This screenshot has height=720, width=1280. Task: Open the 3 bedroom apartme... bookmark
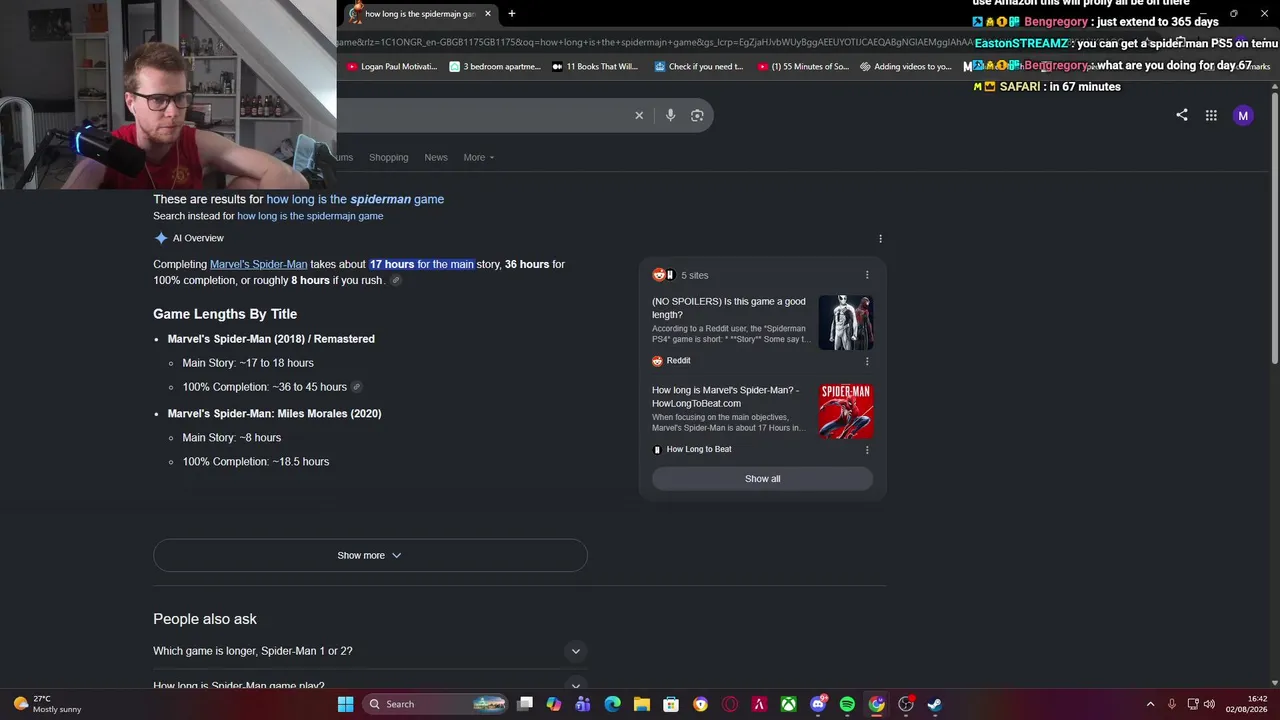[x=495, y=67]
